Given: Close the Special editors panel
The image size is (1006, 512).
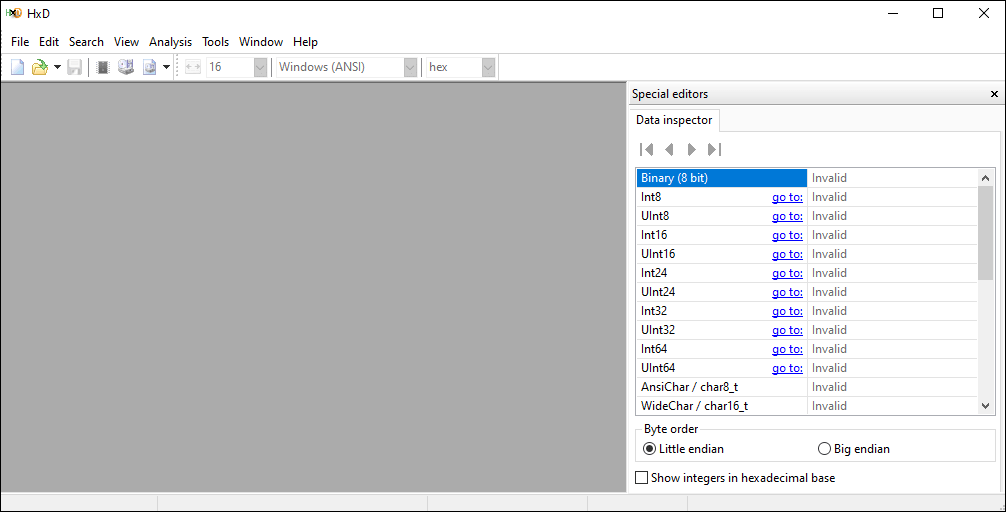Looking at the screenshot, I should pyautogui.click(x=994, y=94).
